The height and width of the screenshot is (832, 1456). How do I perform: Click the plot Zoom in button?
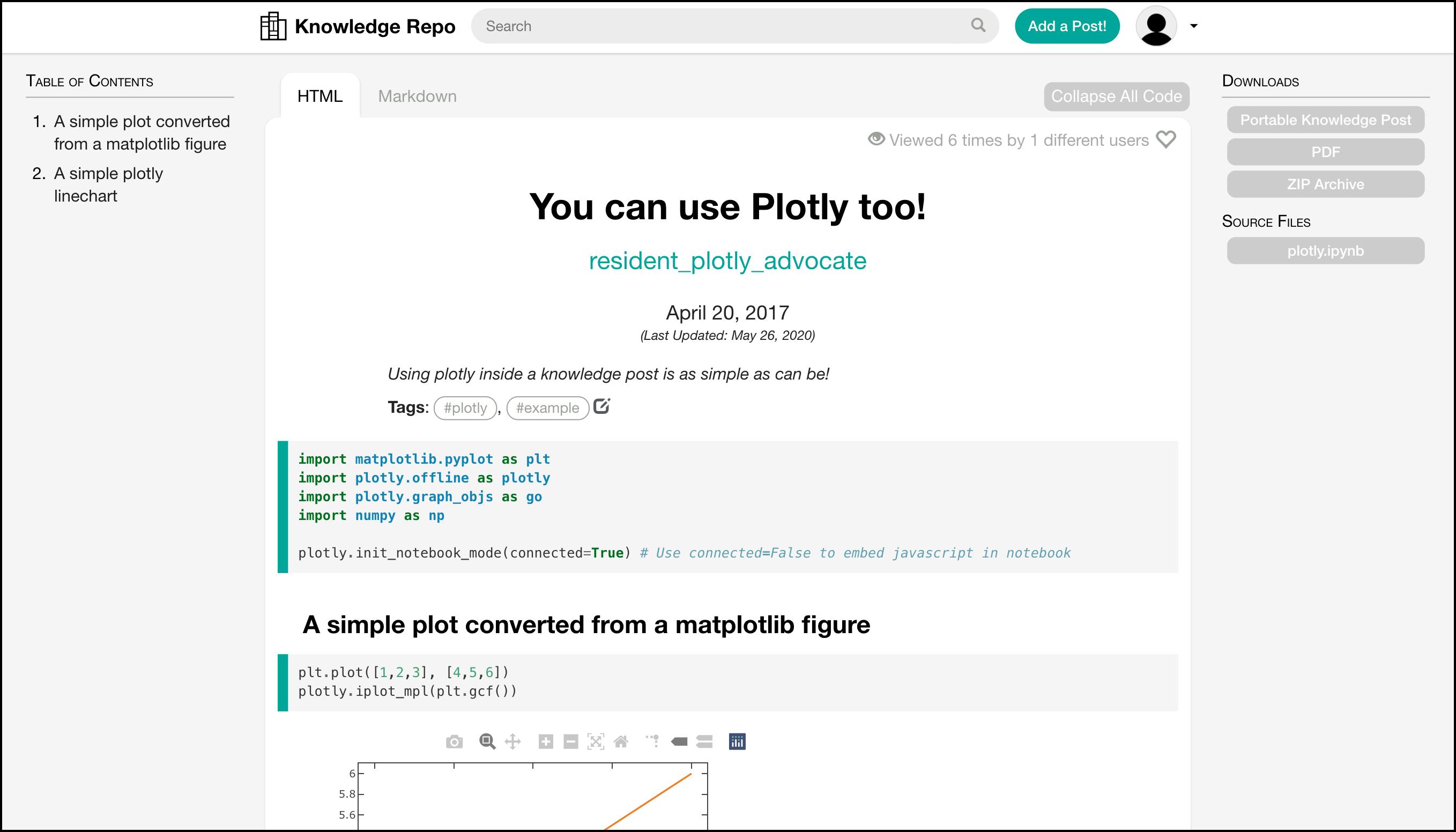(x=546, y=742)
